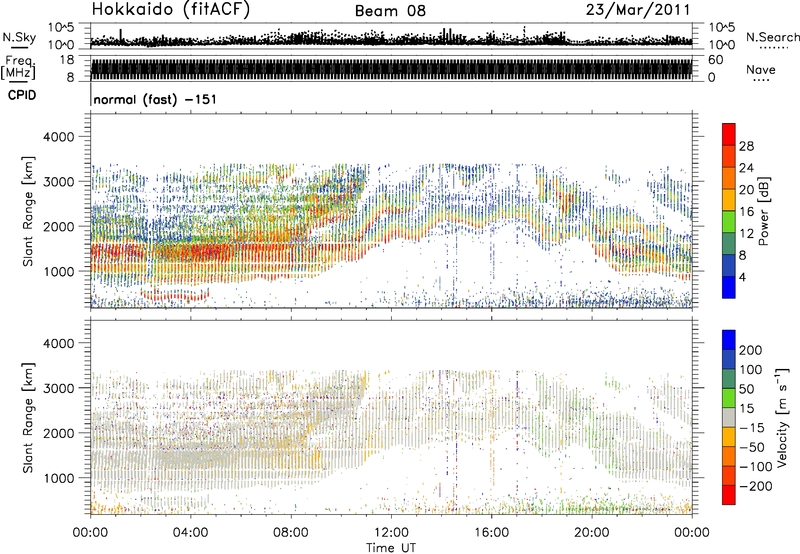Click the "12:00" time axis label

(391, 533)
